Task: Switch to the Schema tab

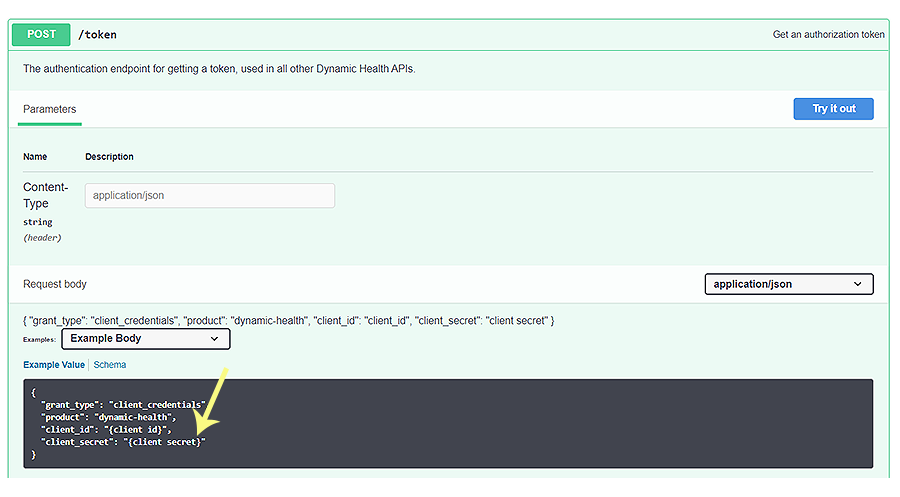Action: (x=110, y=365)
